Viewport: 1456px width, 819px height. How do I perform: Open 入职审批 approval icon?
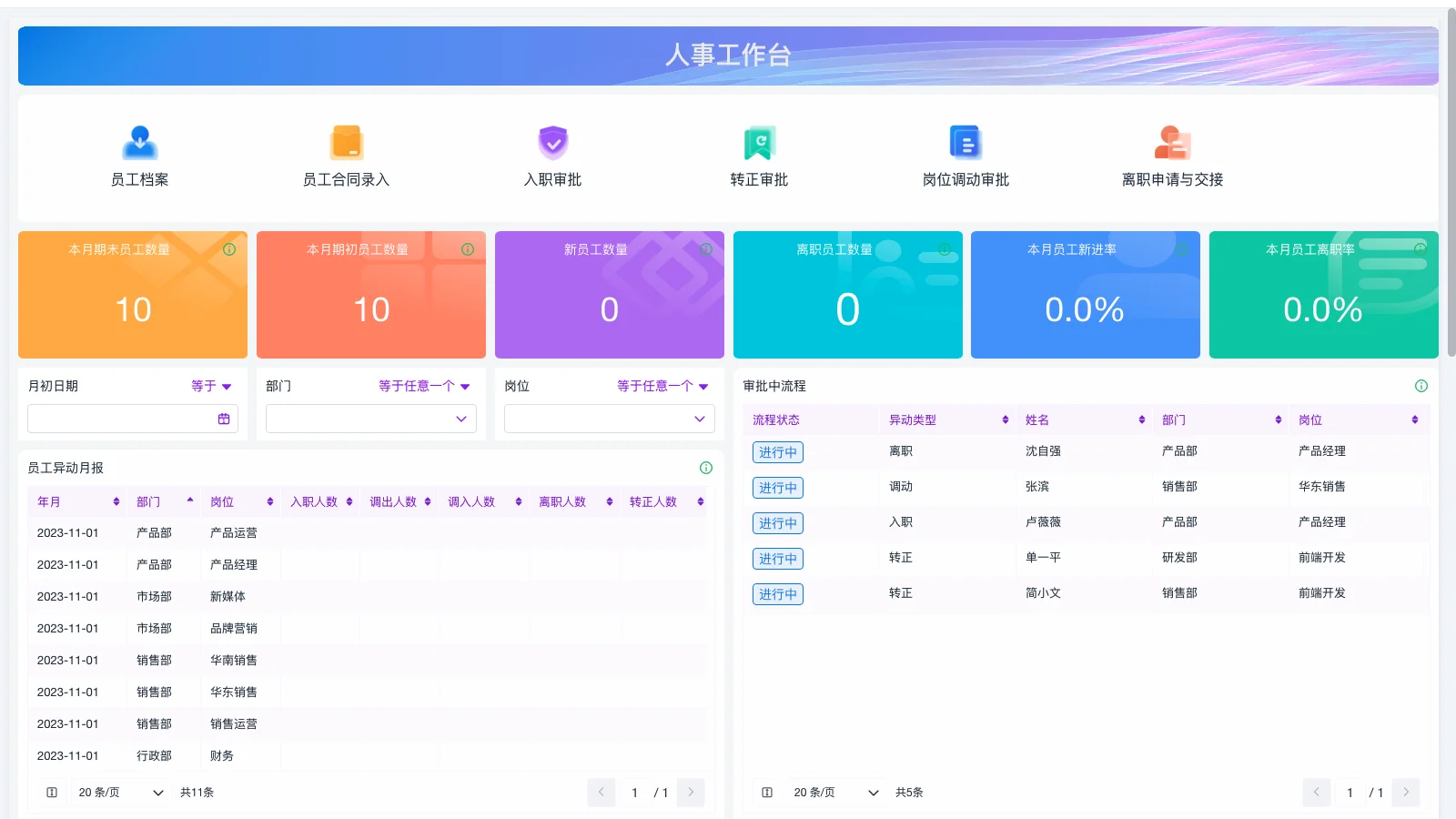(552, 155)
